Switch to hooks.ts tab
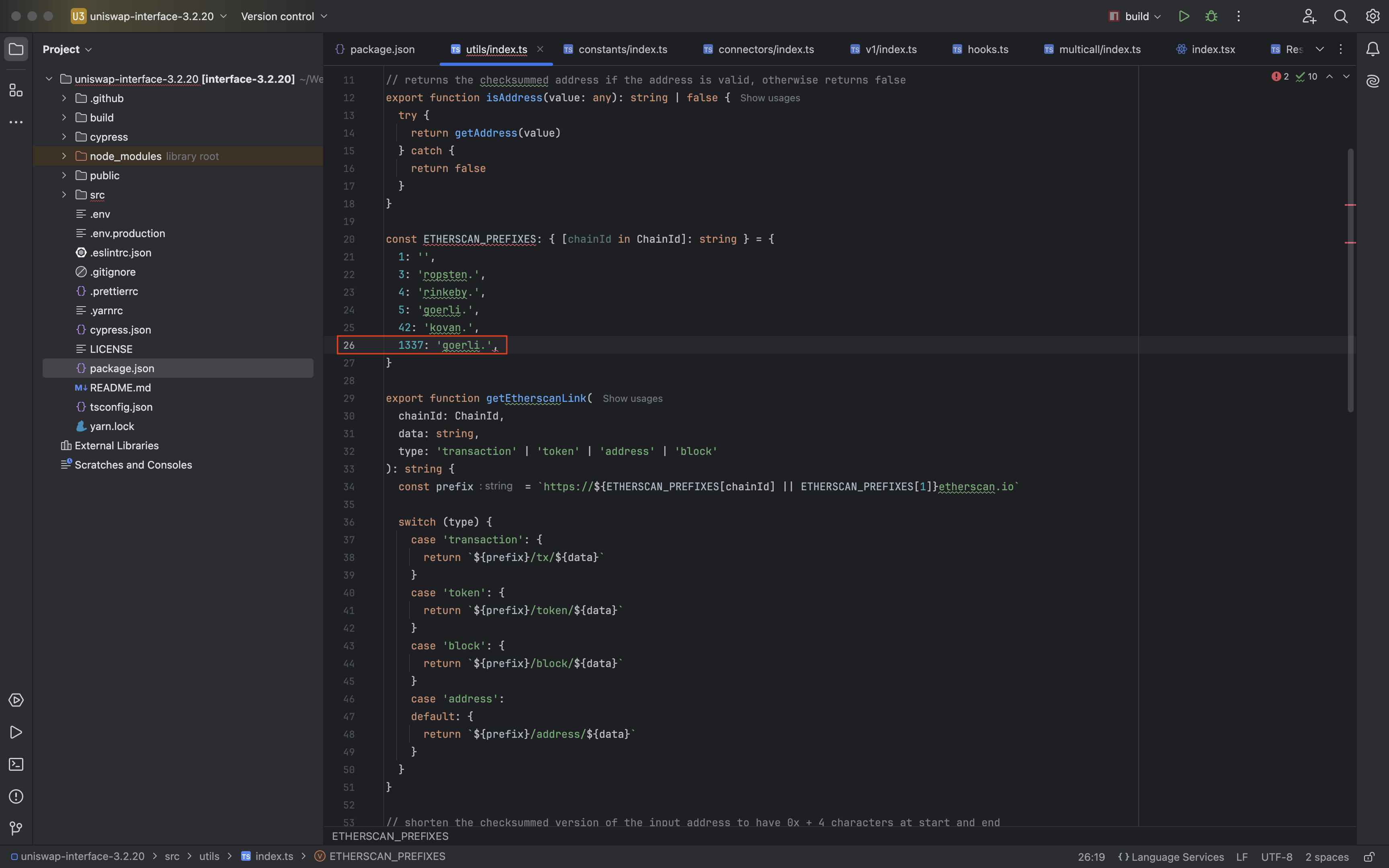The image size is (1389, 868). pos(980,49)
